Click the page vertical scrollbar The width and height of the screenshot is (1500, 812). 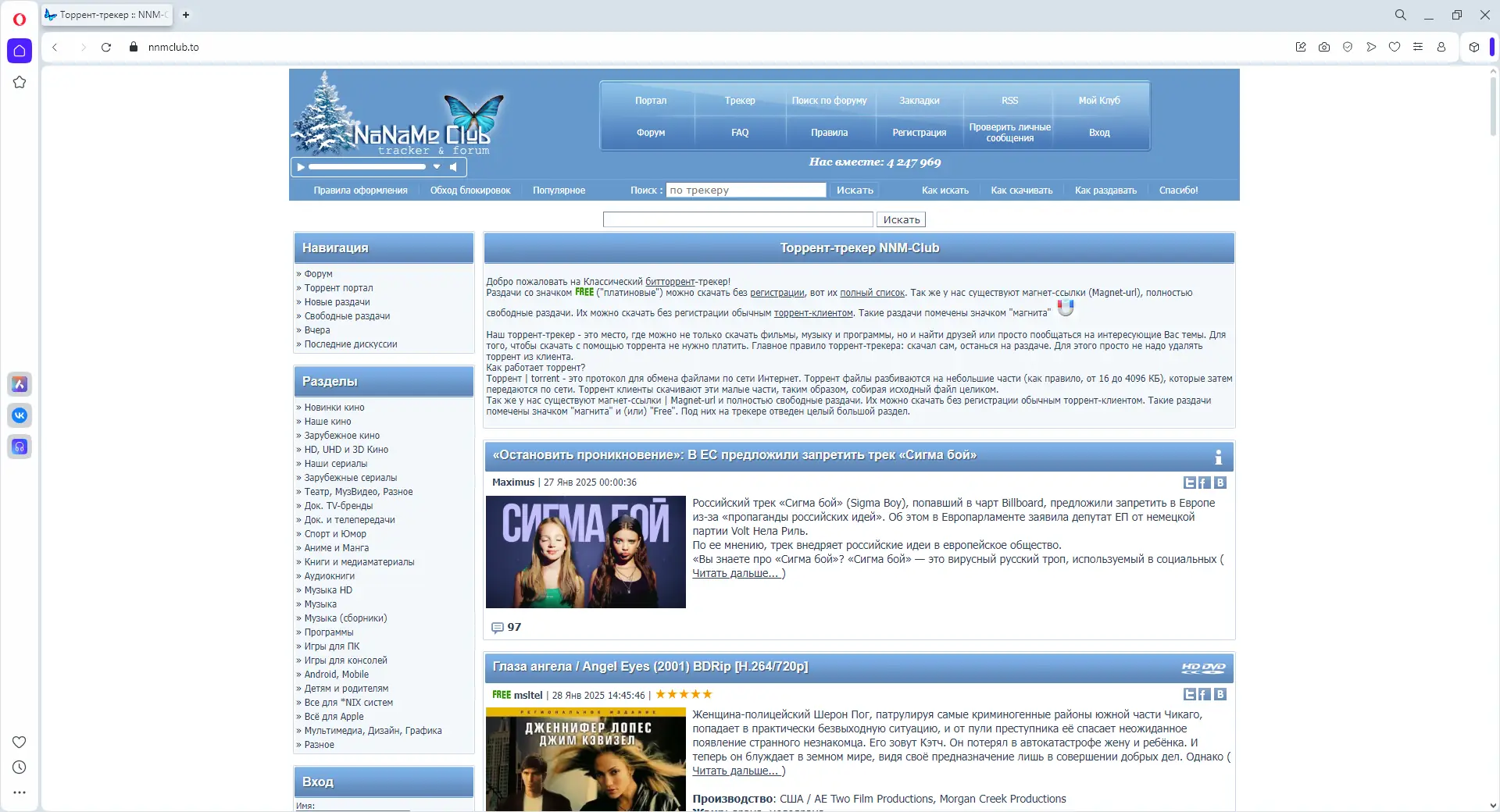1493,105
